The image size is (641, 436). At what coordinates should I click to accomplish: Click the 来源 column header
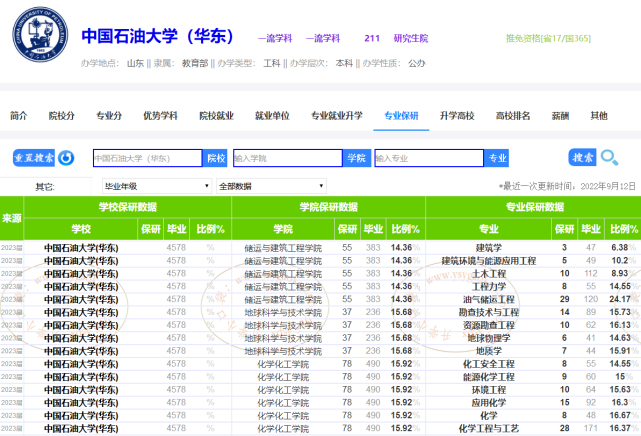tap(11, 218)
